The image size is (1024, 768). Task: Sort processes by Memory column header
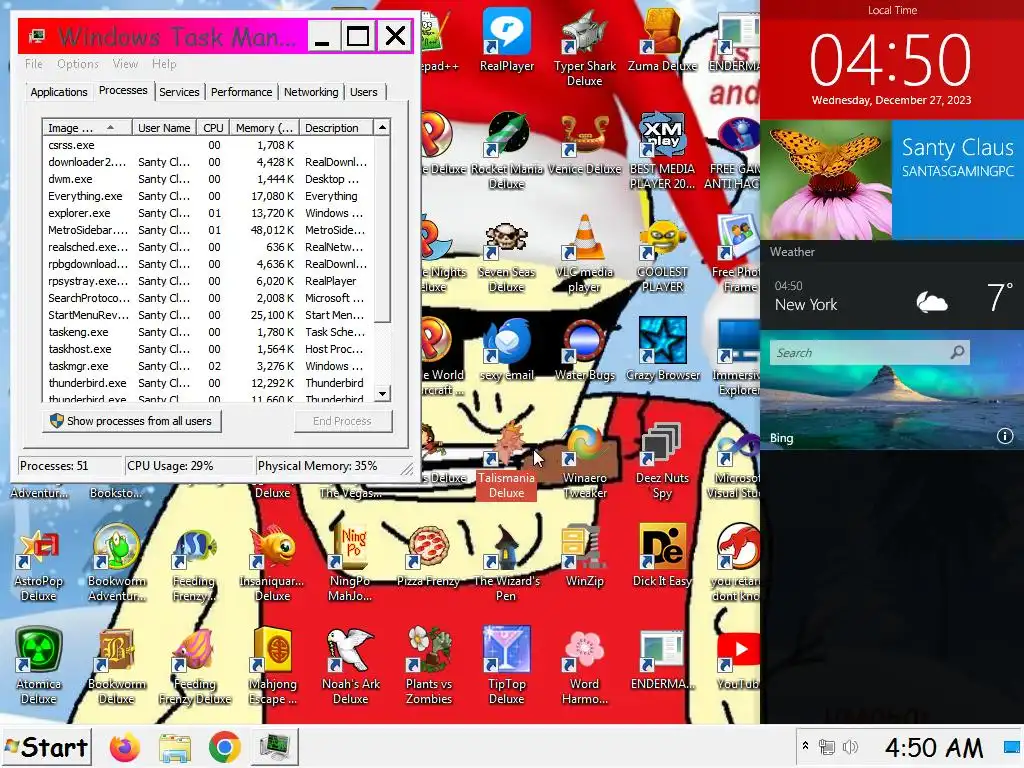click(264, 128)
